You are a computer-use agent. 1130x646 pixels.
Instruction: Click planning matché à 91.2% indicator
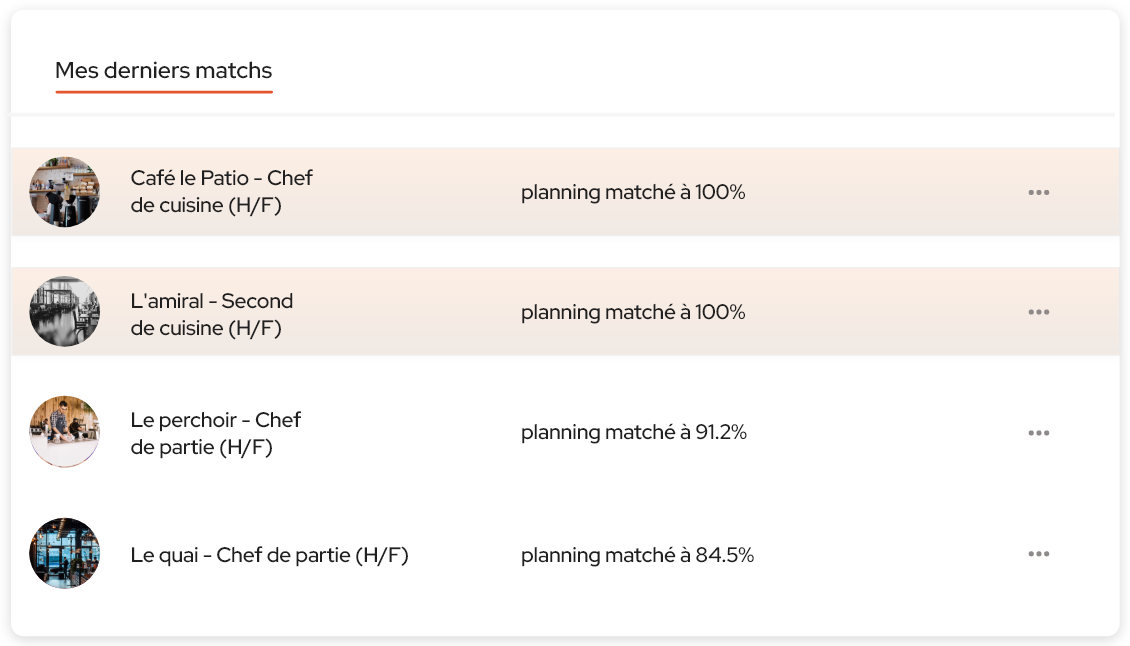pyautogui.click(x=634, y=432)
